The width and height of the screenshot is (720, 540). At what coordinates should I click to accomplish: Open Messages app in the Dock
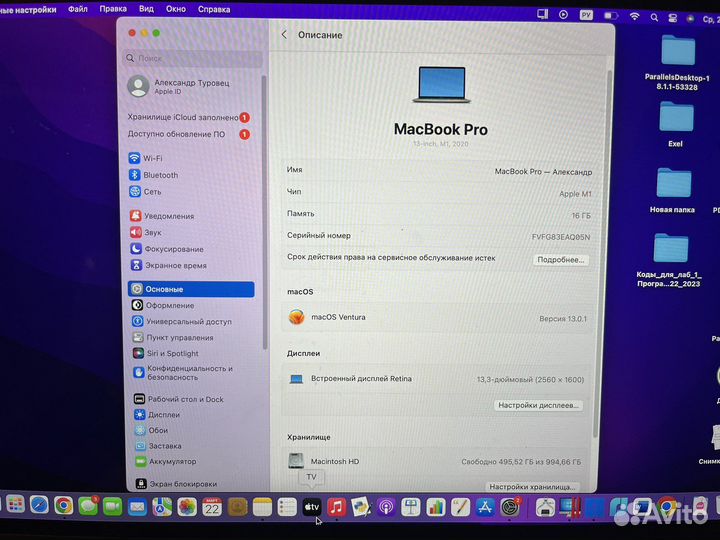pos(88,506)
